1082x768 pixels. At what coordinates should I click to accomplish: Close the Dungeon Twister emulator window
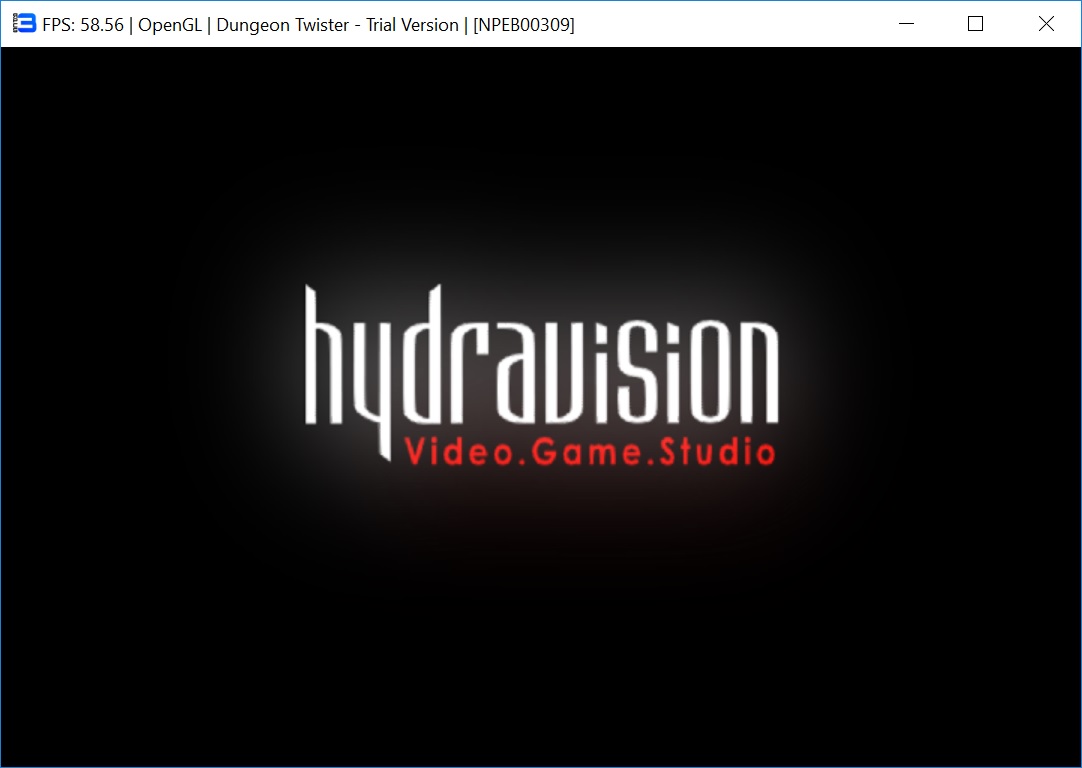coord(1046,23)
